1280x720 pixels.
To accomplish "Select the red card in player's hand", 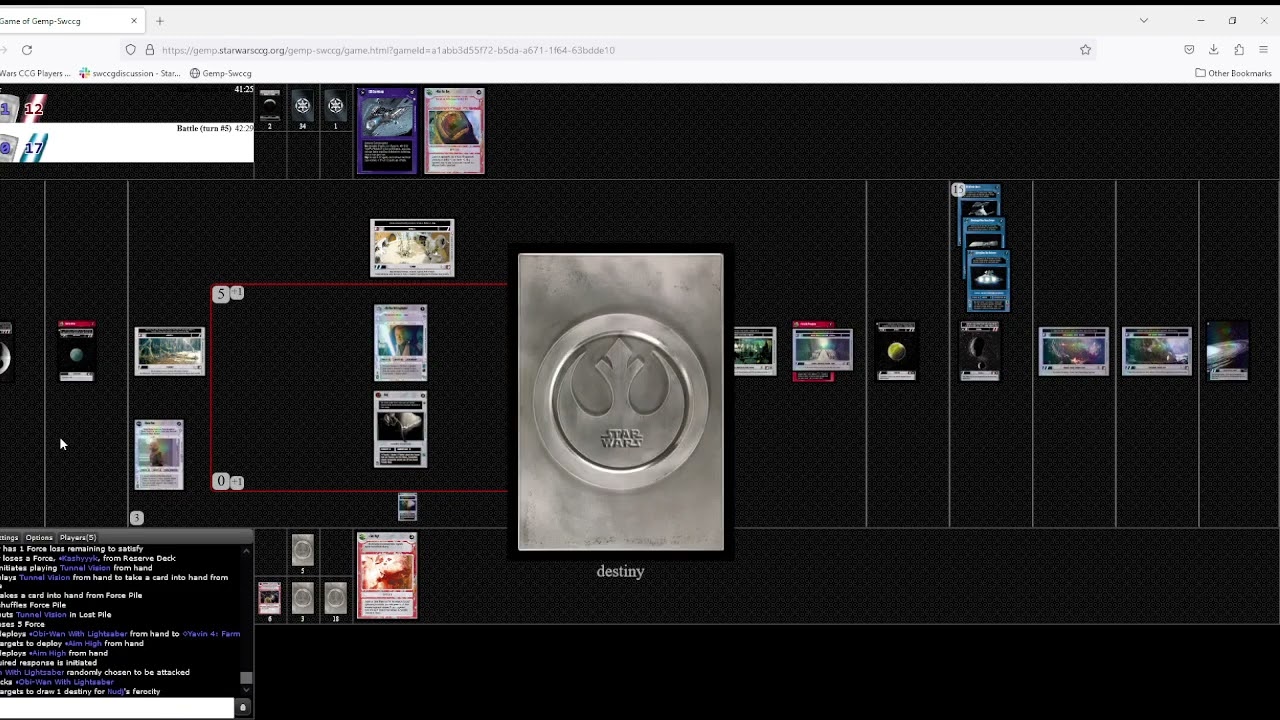I will (x=387, y=576).
